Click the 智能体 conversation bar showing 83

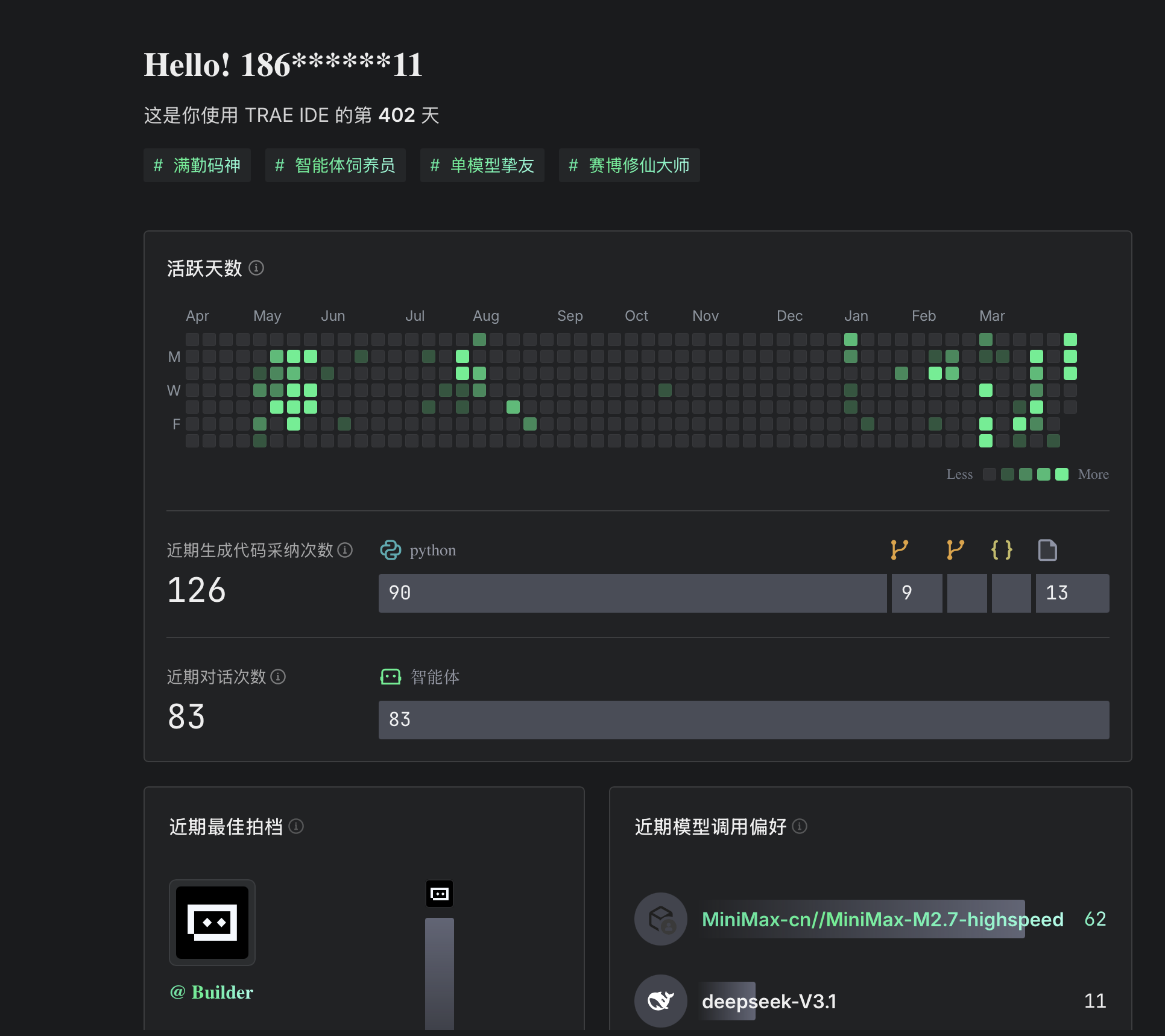pyautogui.click(x=744, y=720)
